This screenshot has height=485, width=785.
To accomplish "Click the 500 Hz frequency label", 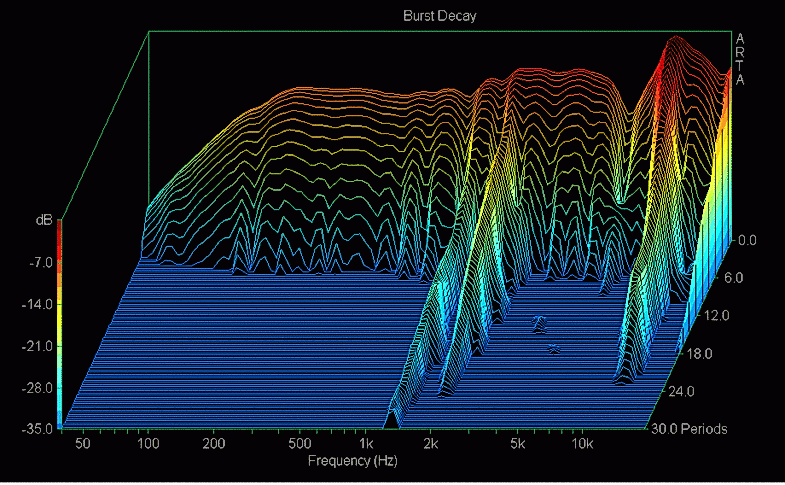I will 299,443.
